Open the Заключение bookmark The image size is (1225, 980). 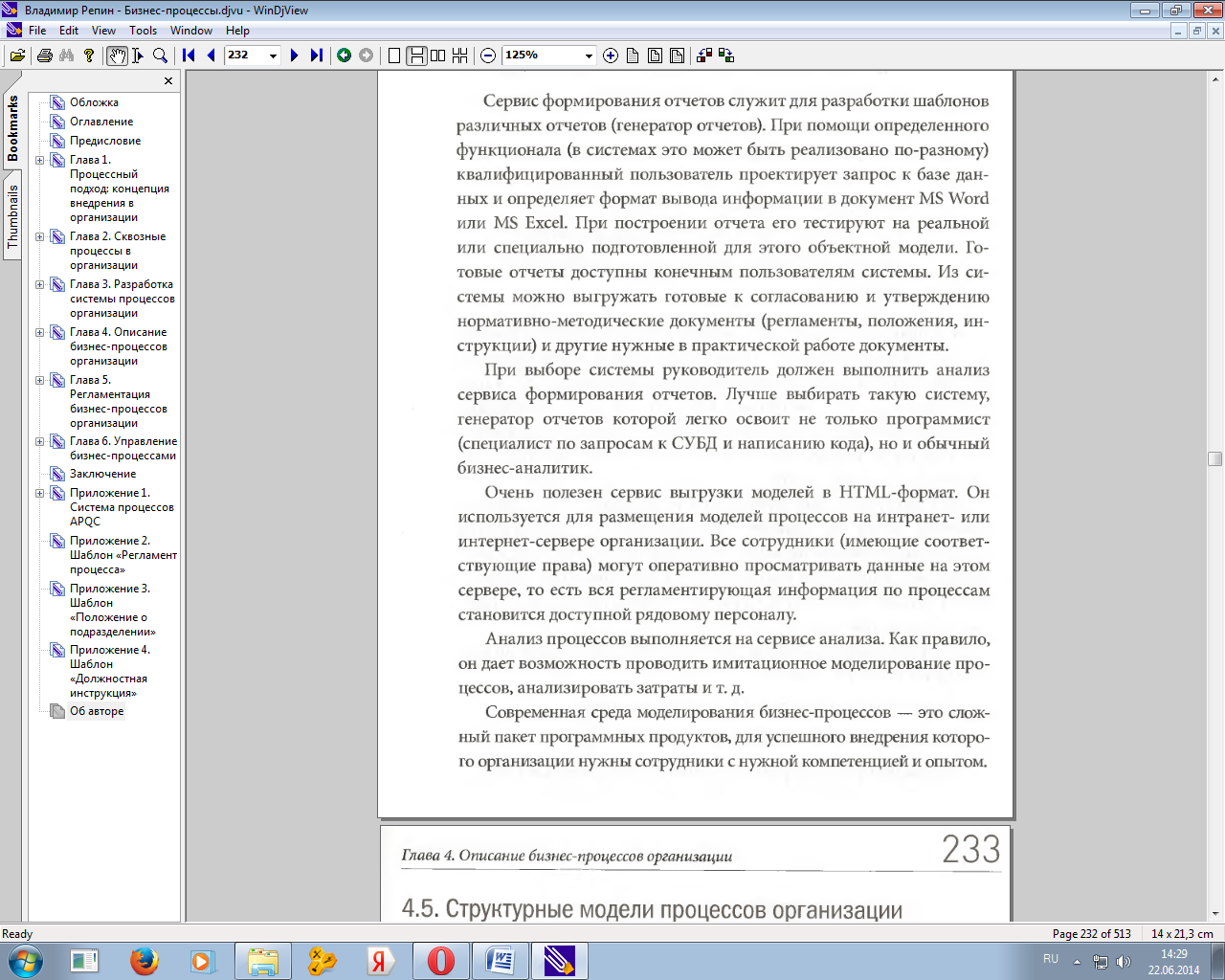[x=102, y=474]
